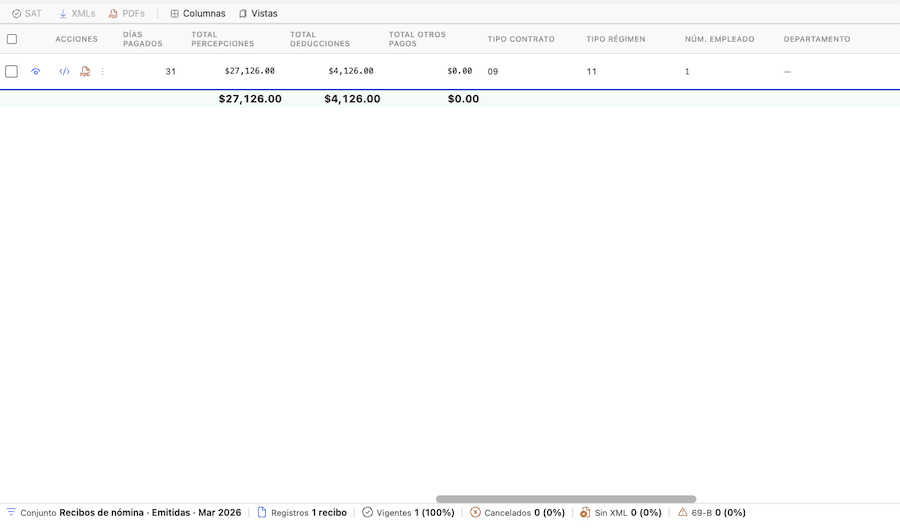The height and width of the screenshot is (528, 900).
Task: Click the bold $27,126.00 total in summary row
Action: click(x=250, y=99)
